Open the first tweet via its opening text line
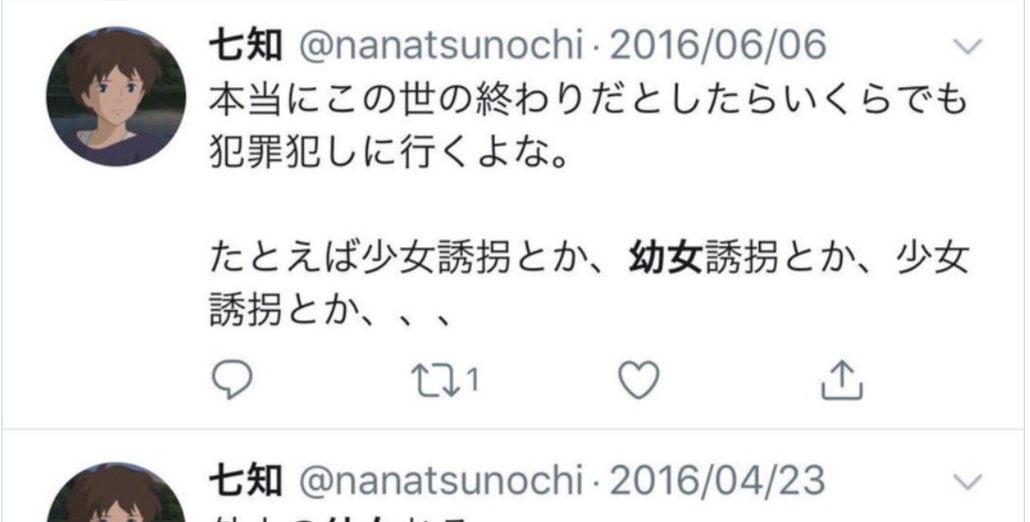Image resolution: width=1030 pixels, height=522 pixels. [589, 101]
